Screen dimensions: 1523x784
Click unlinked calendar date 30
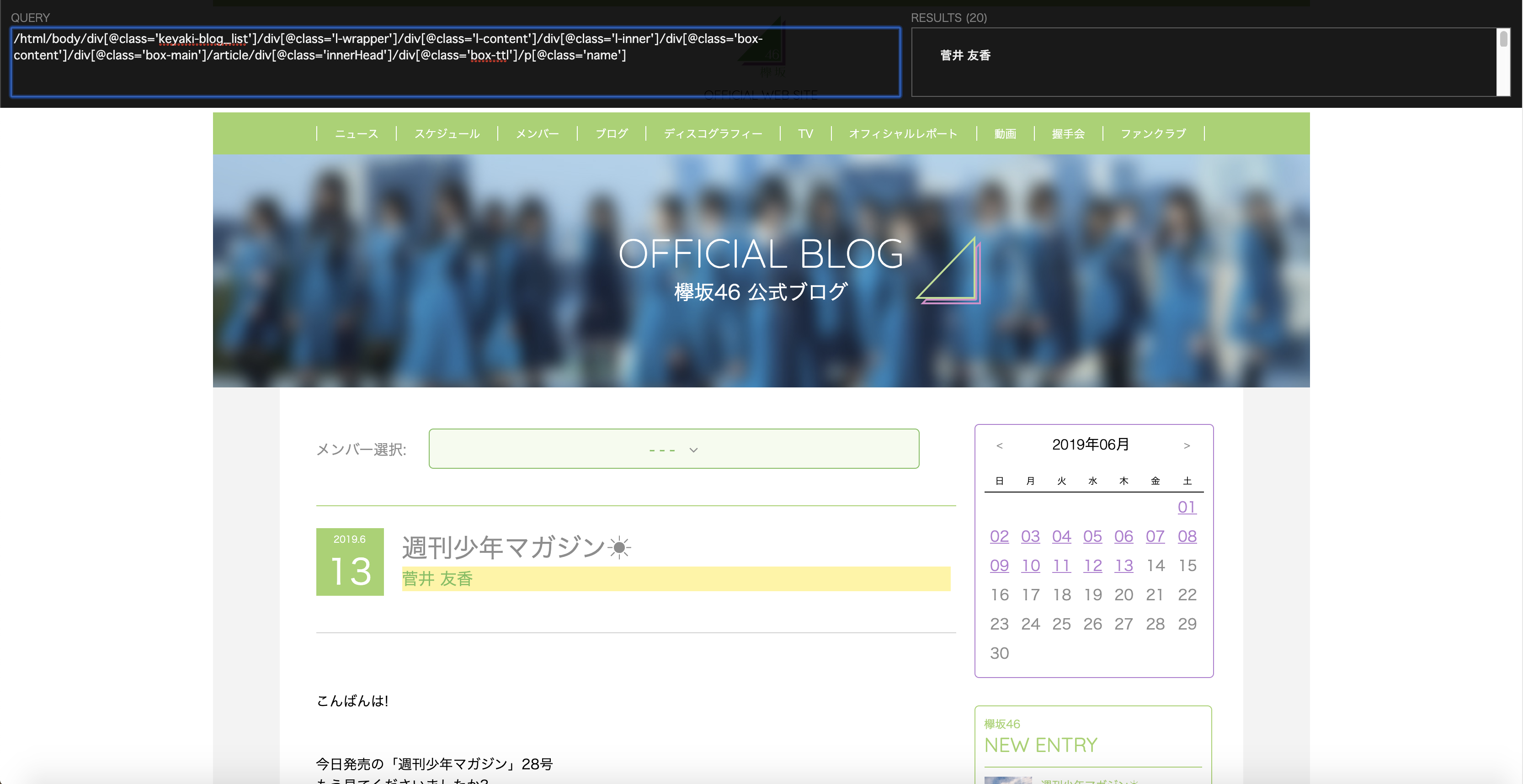pos(999,653)
